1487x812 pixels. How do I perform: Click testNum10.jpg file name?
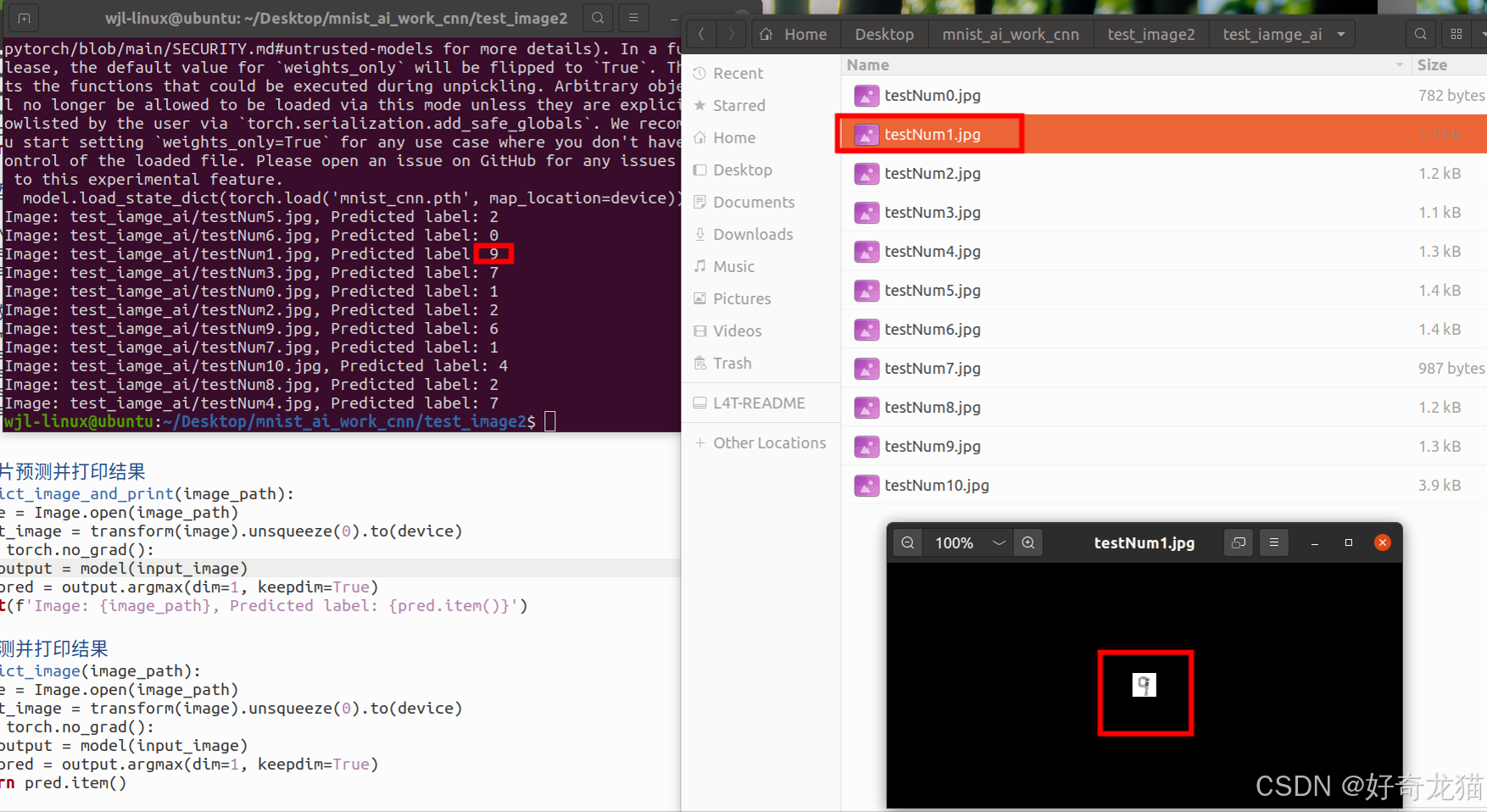[937, 486]
